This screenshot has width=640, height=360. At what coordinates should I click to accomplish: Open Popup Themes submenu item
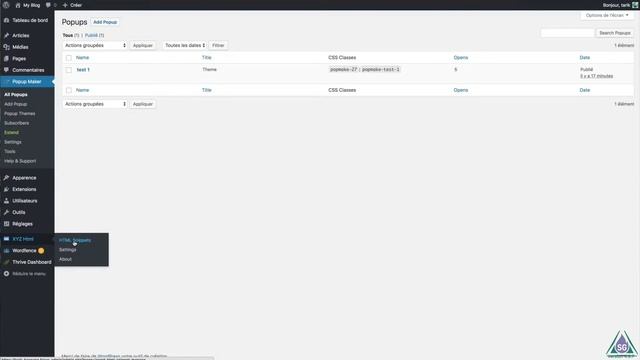tap(20, 113)
